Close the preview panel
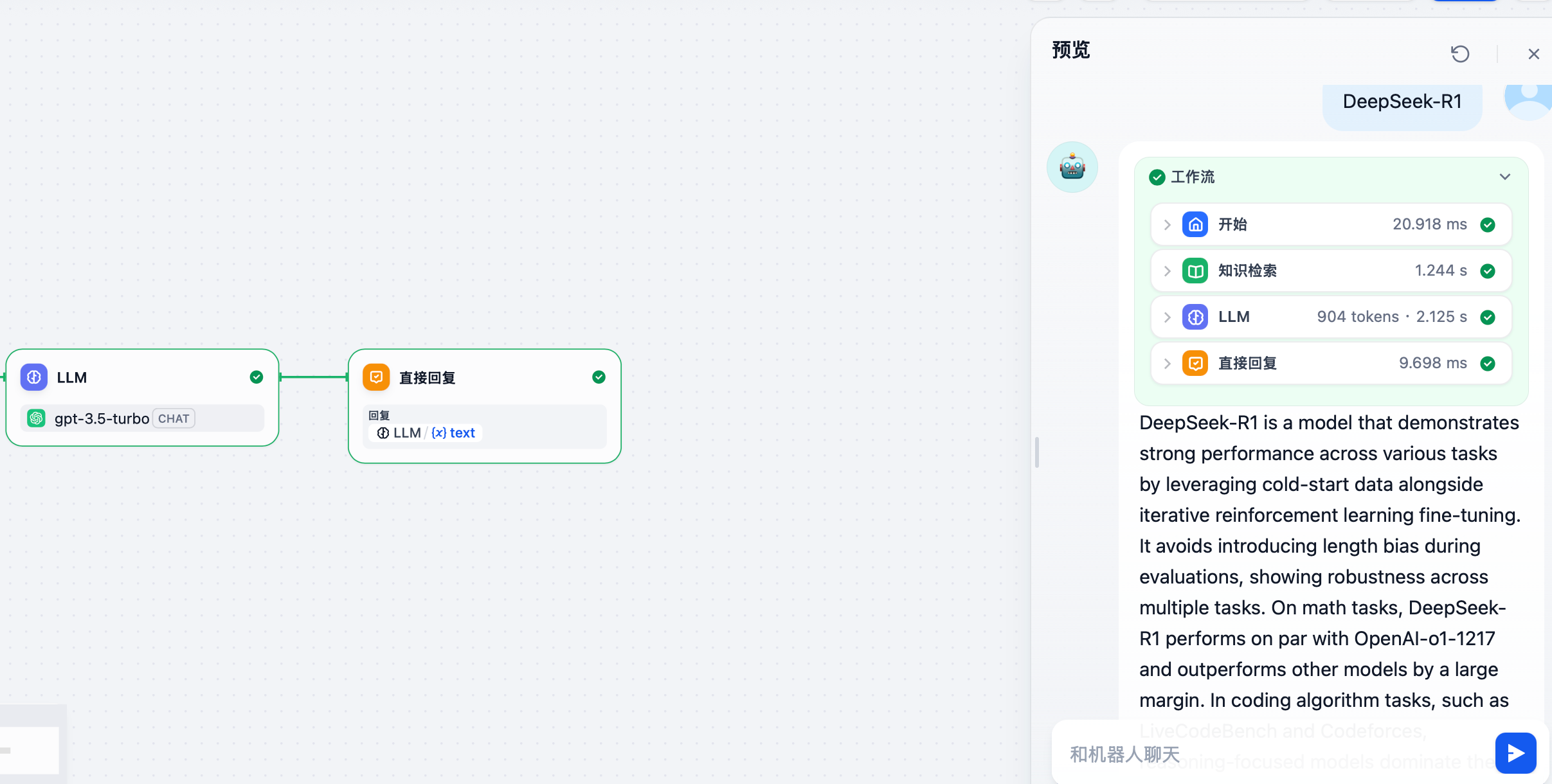The width and height of the screenshot is (1552, 784). click(1533, 54)
